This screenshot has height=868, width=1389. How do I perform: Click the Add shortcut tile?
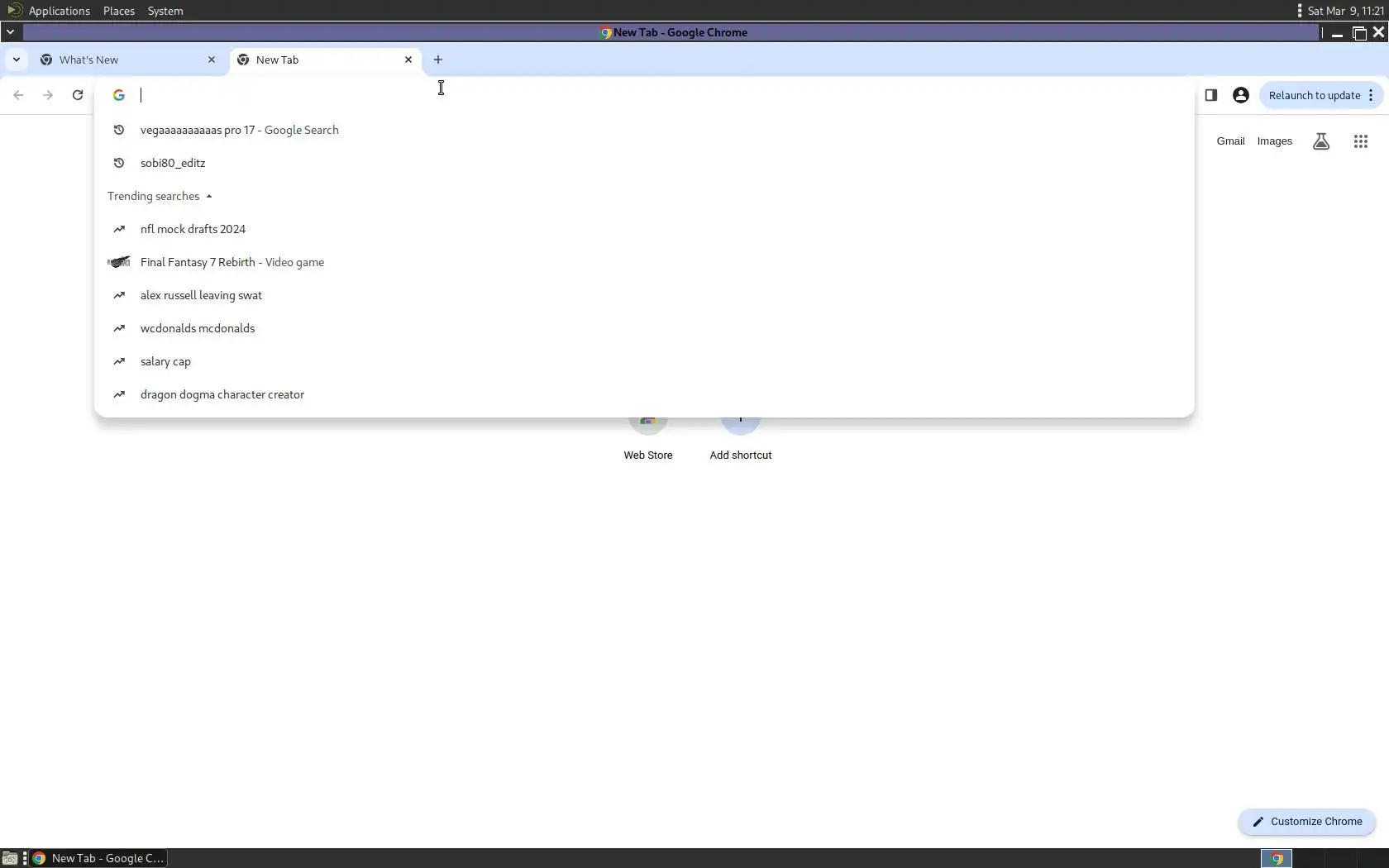click(741, 436)
